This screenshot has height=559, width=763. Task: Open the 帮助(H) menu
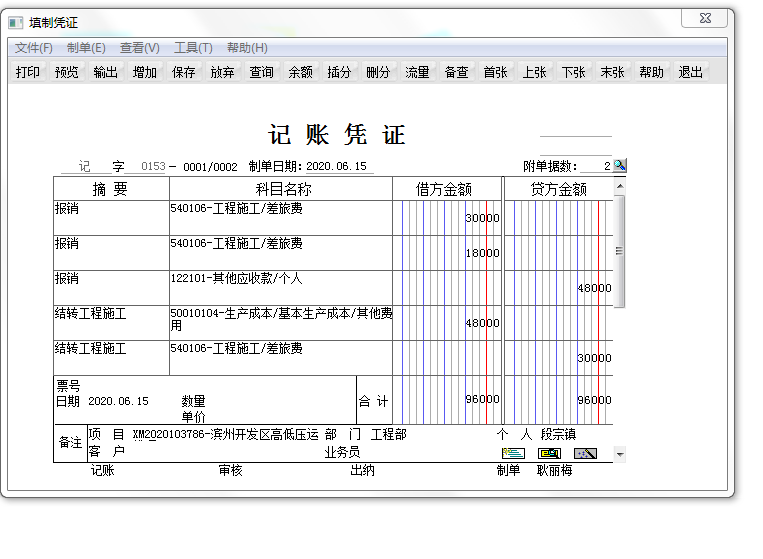[247, 48]
